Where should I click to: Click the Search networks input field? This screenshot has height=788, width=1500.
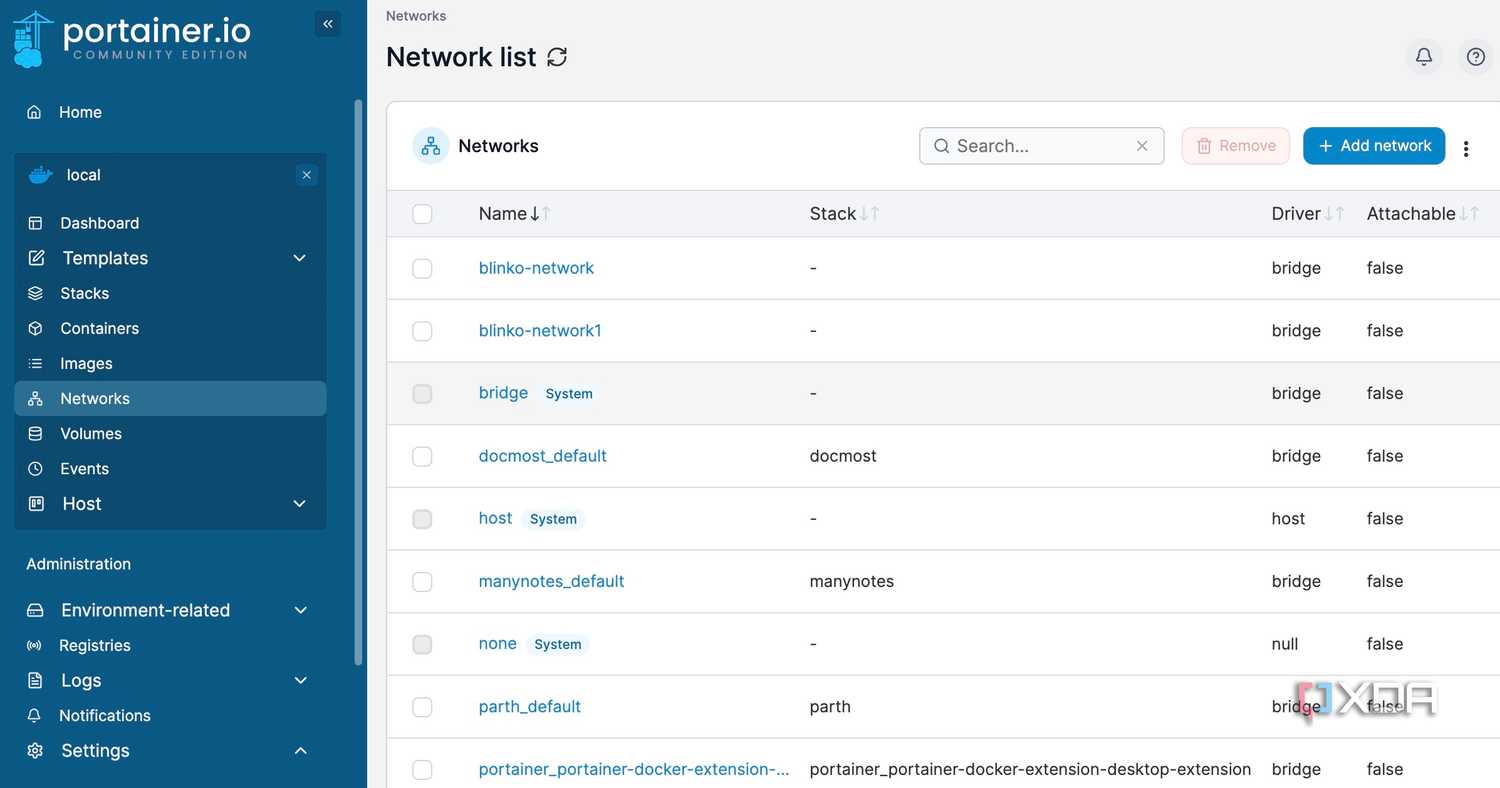(1041, 146)
